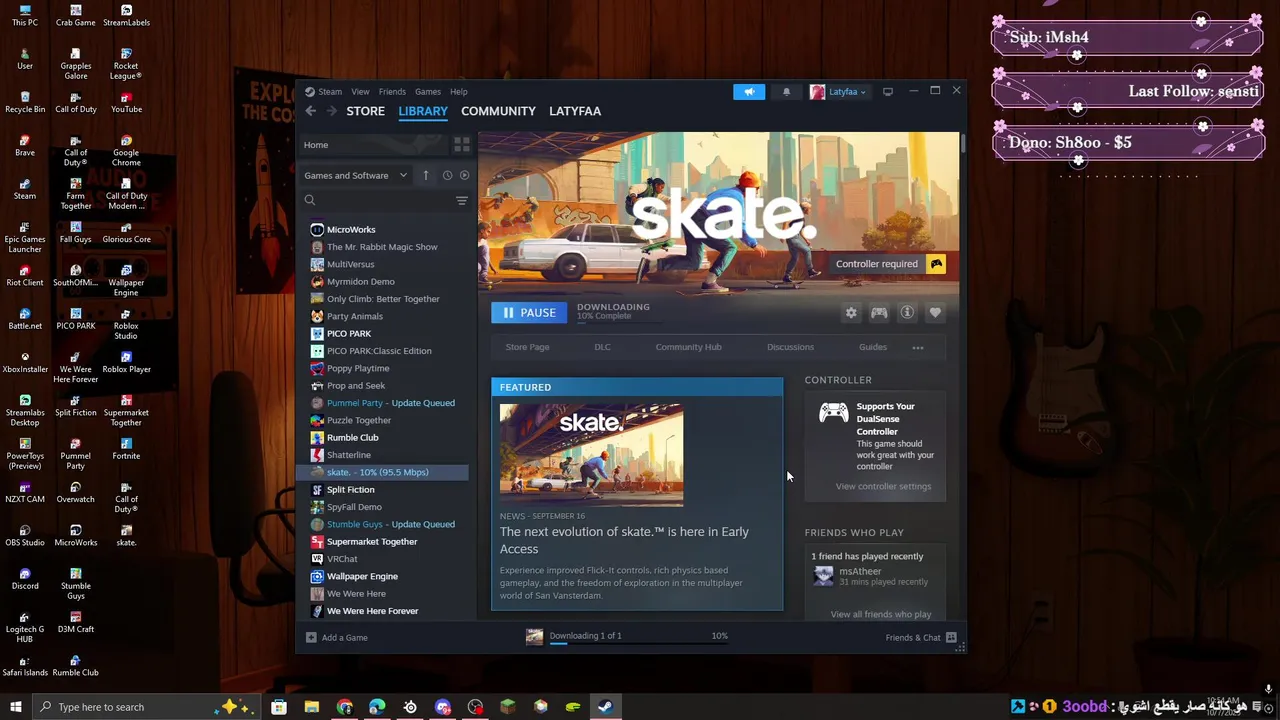Open Community Hub link
Screen dimensions: 1280x720
pyautogui.click(x=688, y=347)
